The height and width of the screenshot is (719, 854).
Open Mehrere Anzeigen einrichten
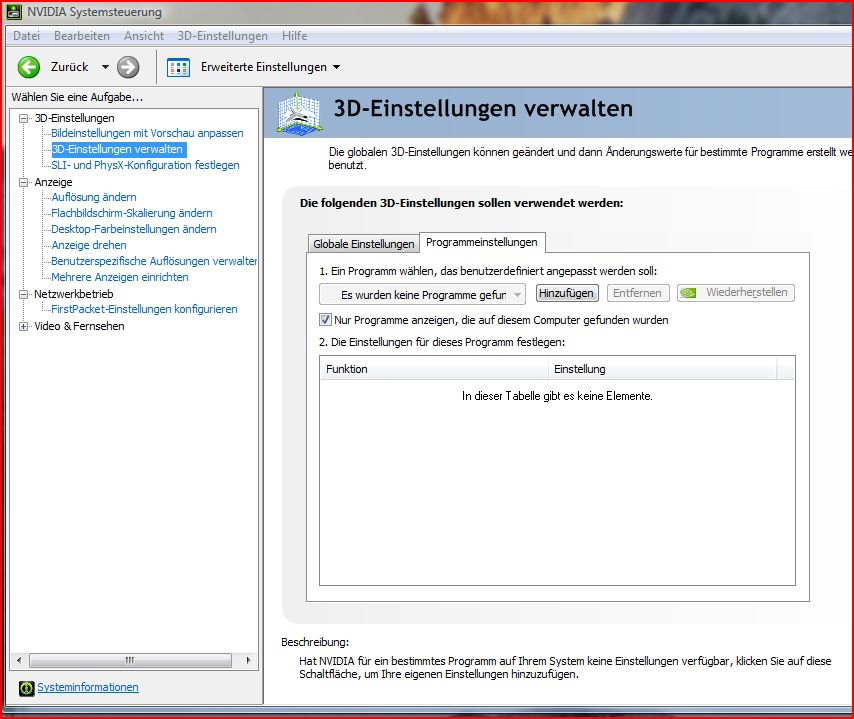coord(120,277)
